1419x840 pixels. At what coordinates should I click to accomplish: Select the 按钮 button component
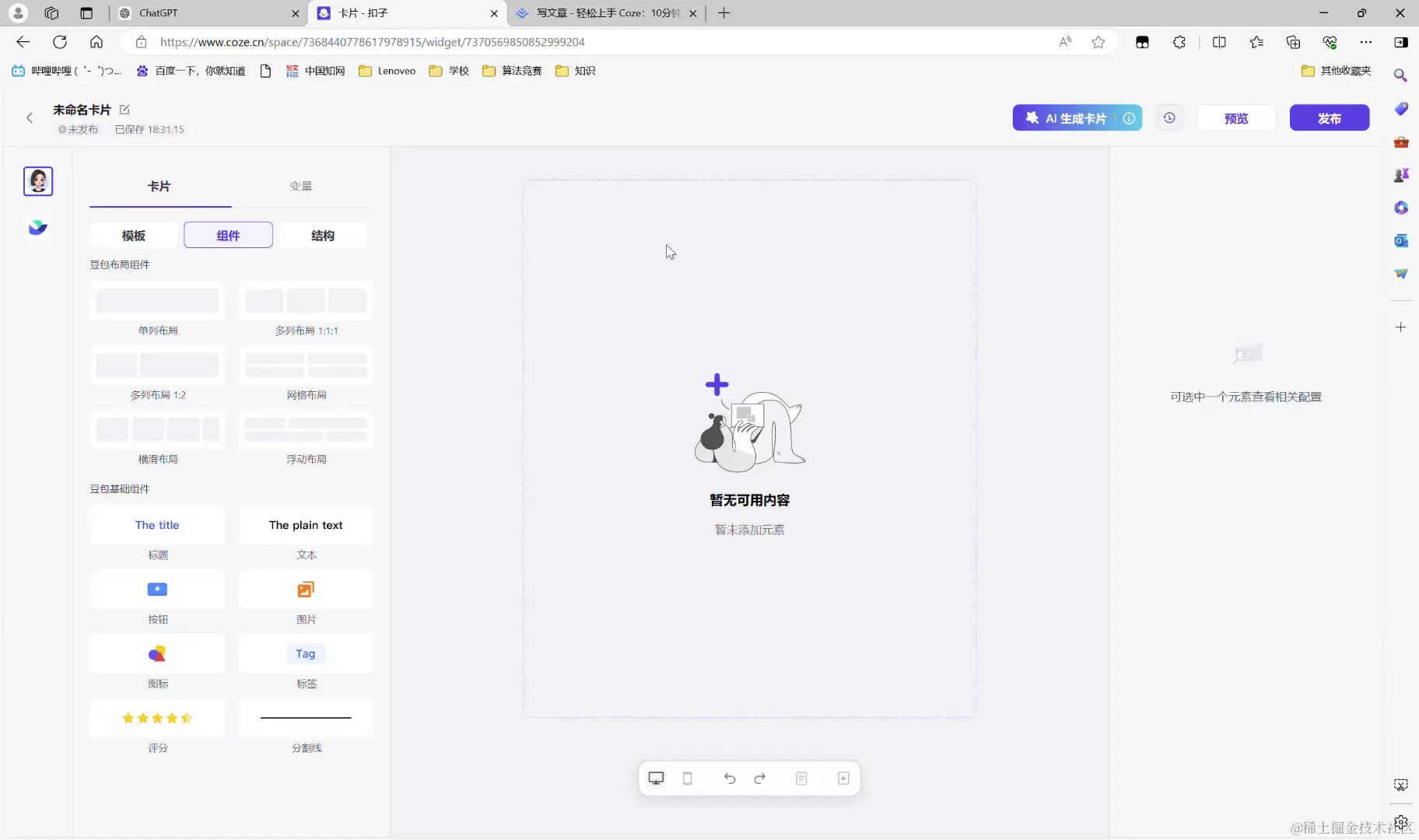click(x=157, y=590)
